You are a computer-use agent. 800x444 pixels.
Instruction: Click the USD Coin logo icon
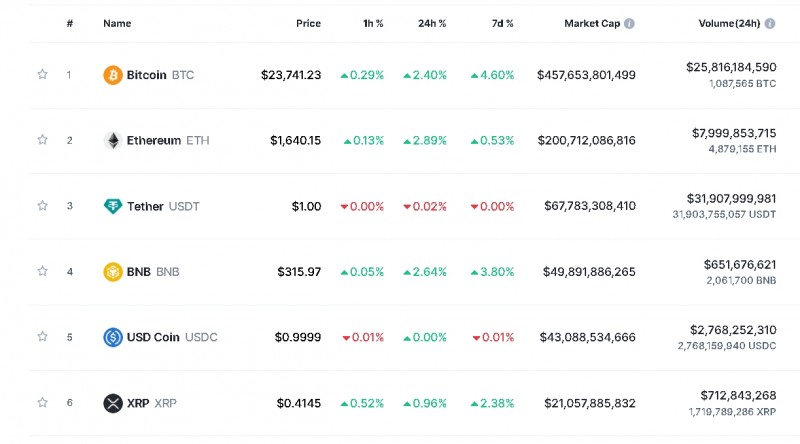[113, 337]
